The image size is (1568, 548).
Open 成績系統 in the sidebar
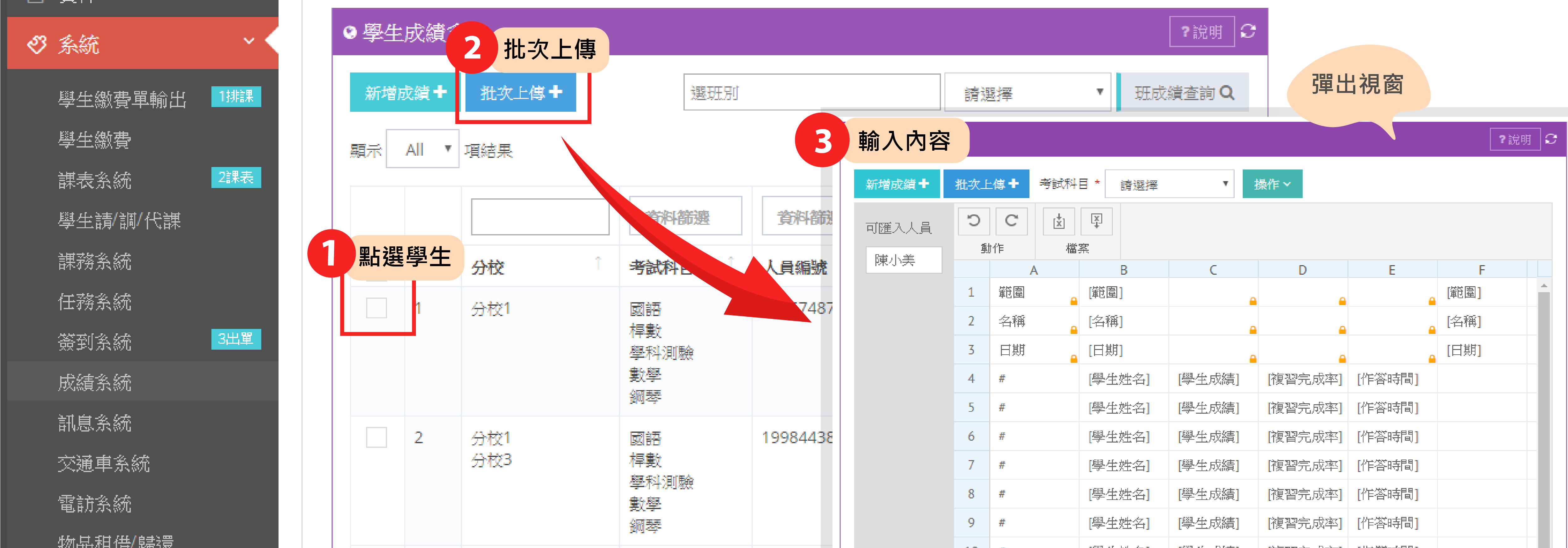pos(95,382)
